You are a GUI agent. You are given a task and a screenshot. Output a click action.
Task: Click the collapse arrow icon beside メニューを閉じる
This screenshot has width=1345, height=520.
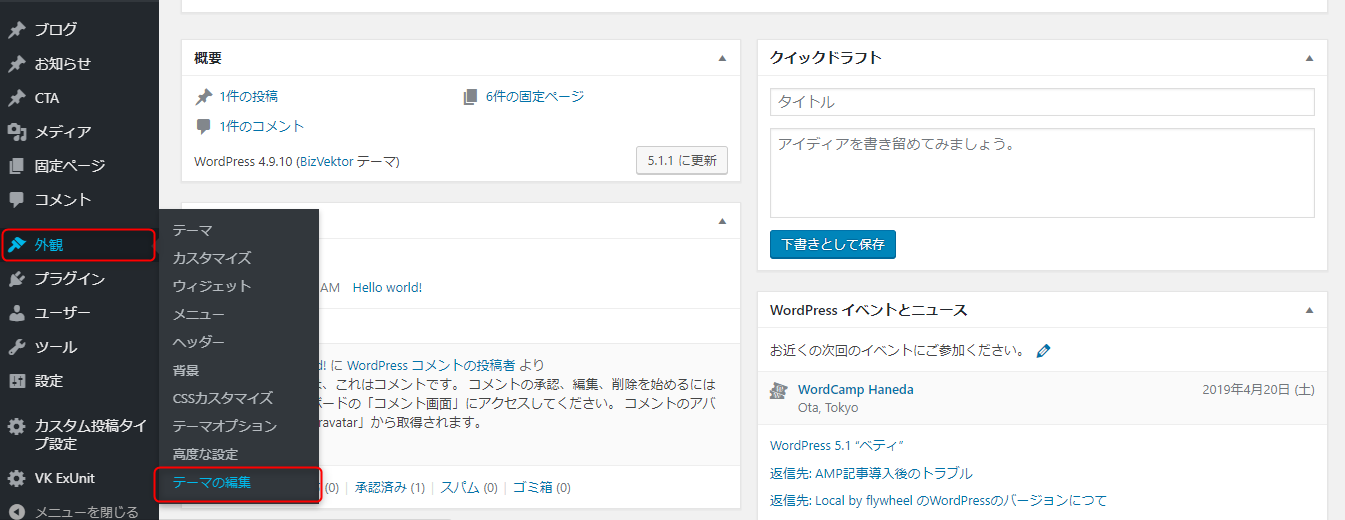[x=16, y=512]
